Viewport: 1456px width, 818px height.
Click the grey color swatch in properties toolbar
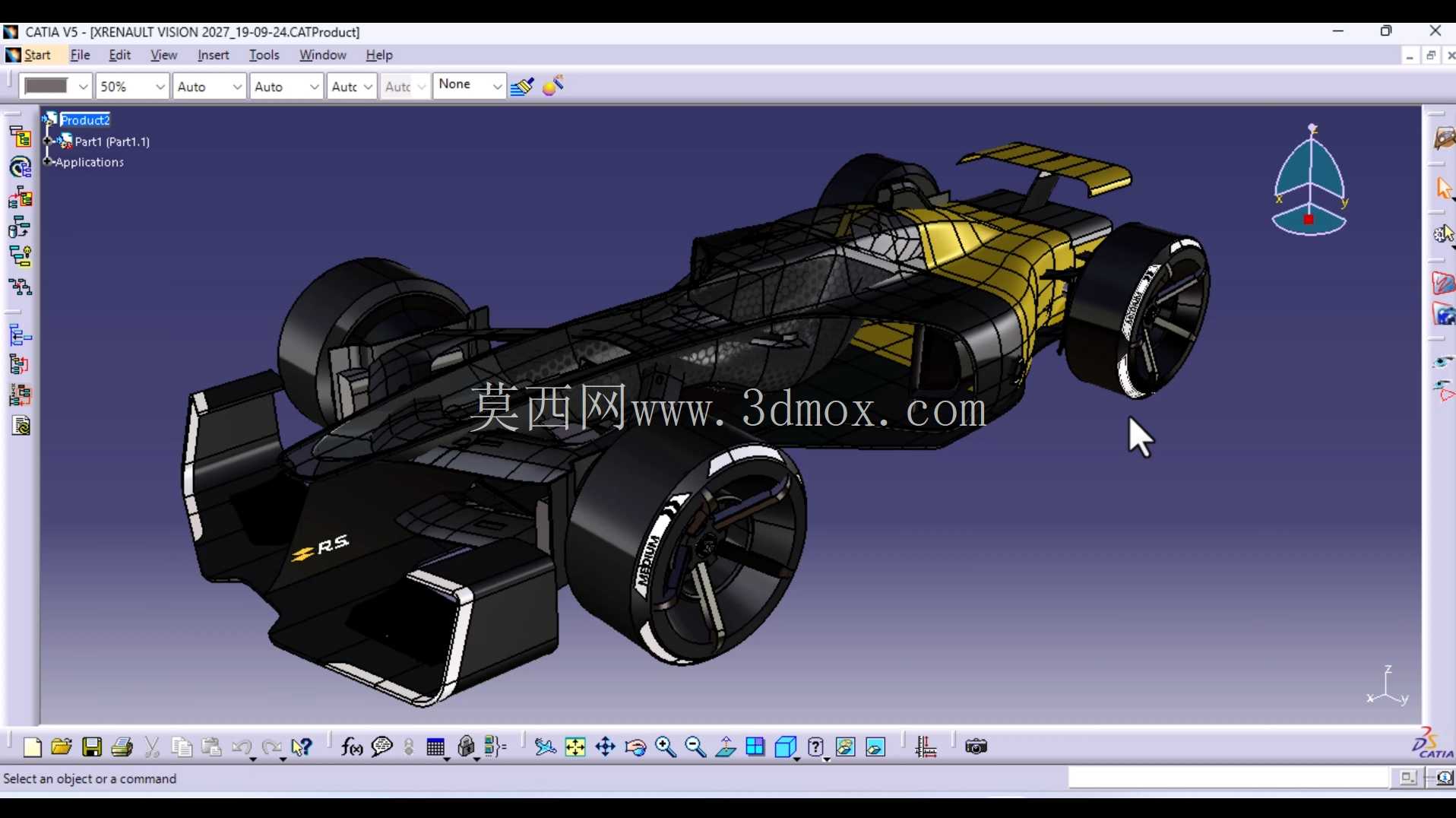(x=46, y=86)
